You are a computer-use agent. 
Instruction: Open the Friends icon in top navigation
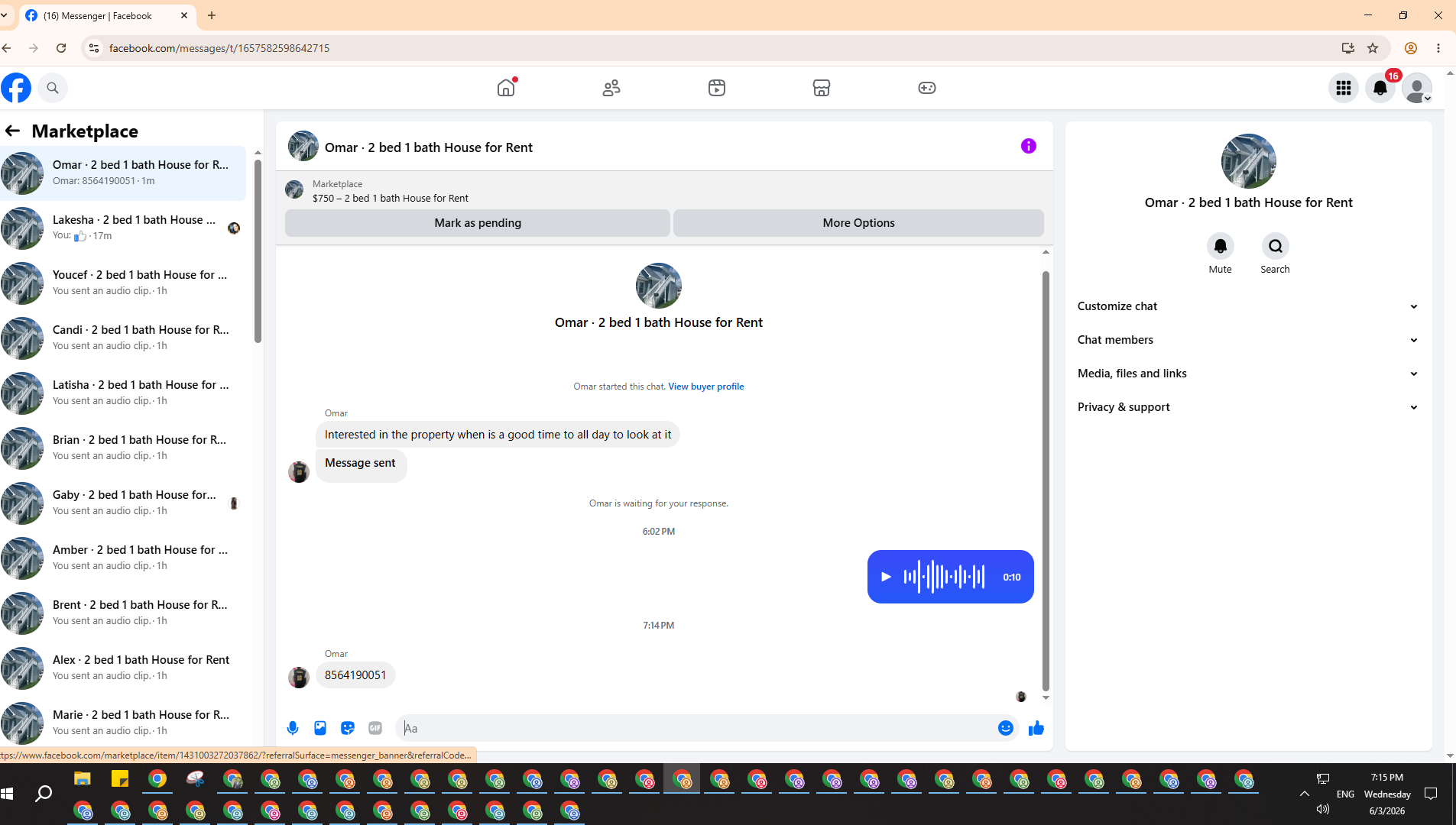pyautogui.click(x=611, y=88)
